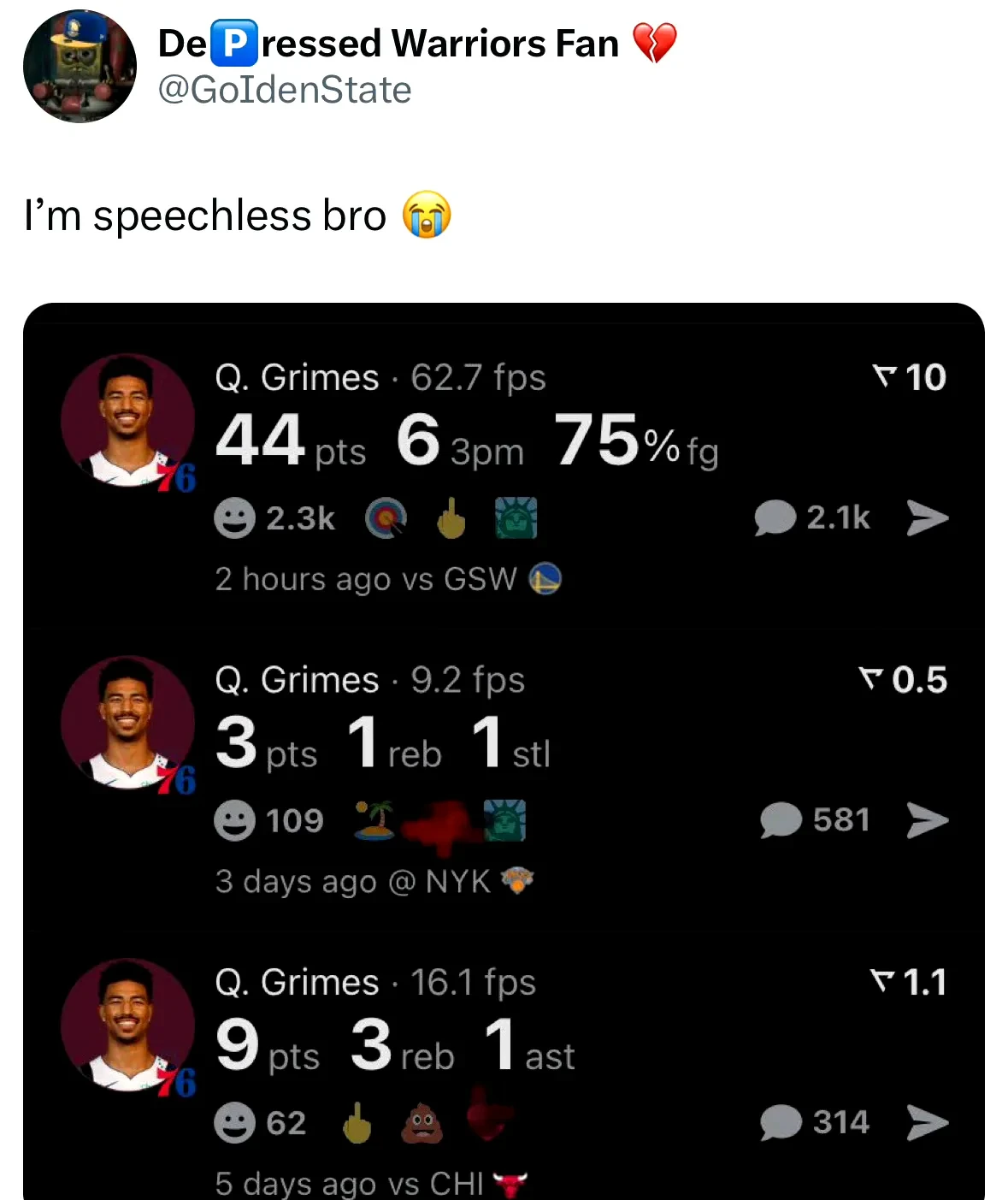
Task: Click the 10 rating indicator on top card
Action: pyautogui.click(x=910, y=377)
